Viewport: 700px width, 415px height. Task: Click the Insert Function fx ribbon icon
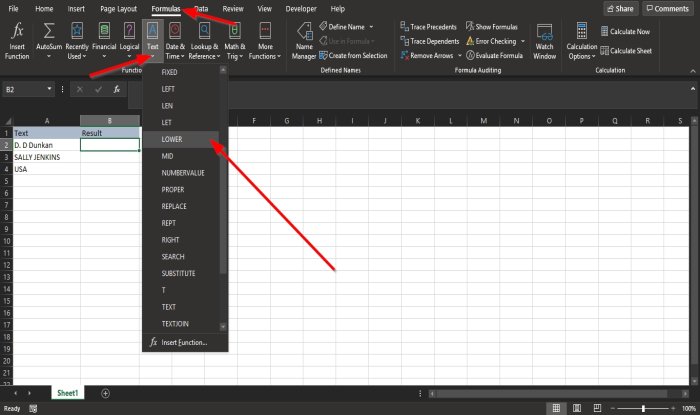click(x=17, y=41)
